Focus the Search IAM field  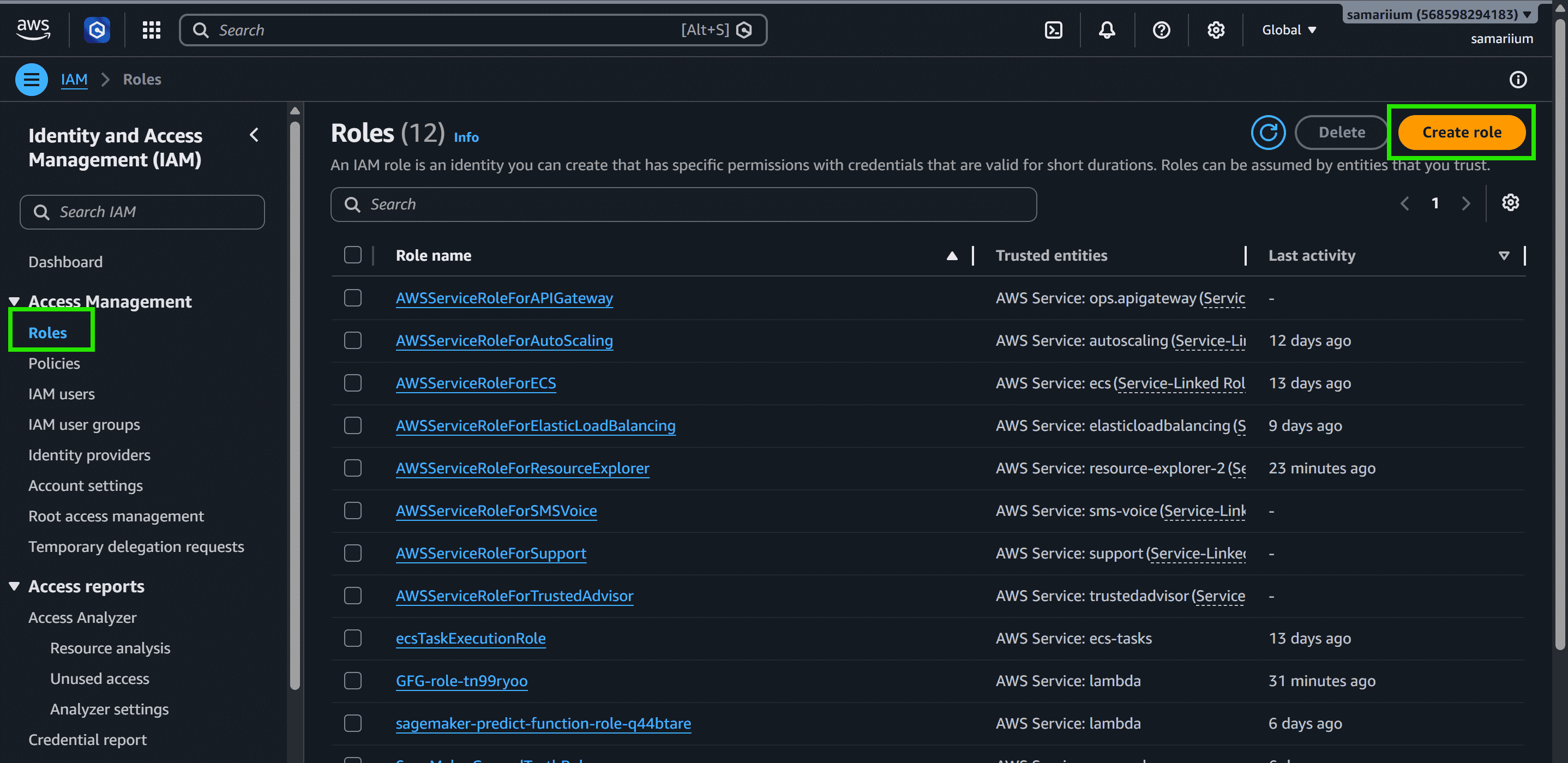click(142, 212)
